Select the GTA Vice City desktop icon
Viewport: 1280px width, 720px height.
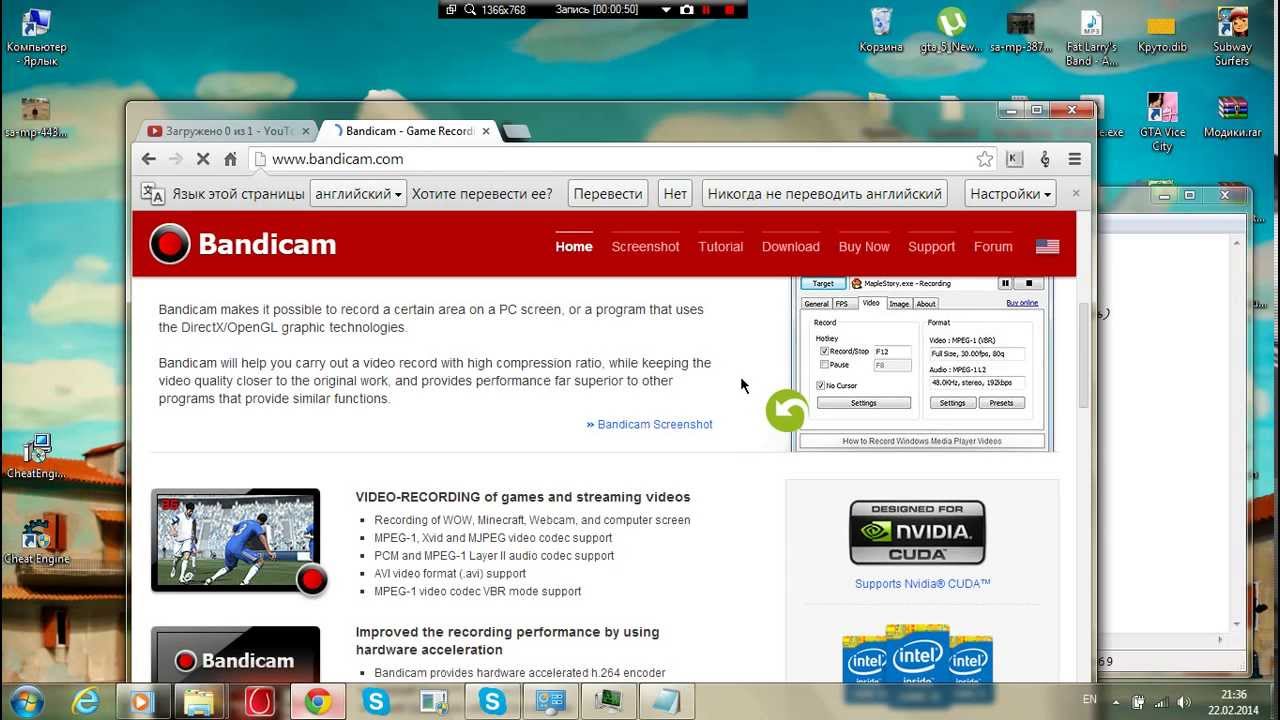(1162, 122)
